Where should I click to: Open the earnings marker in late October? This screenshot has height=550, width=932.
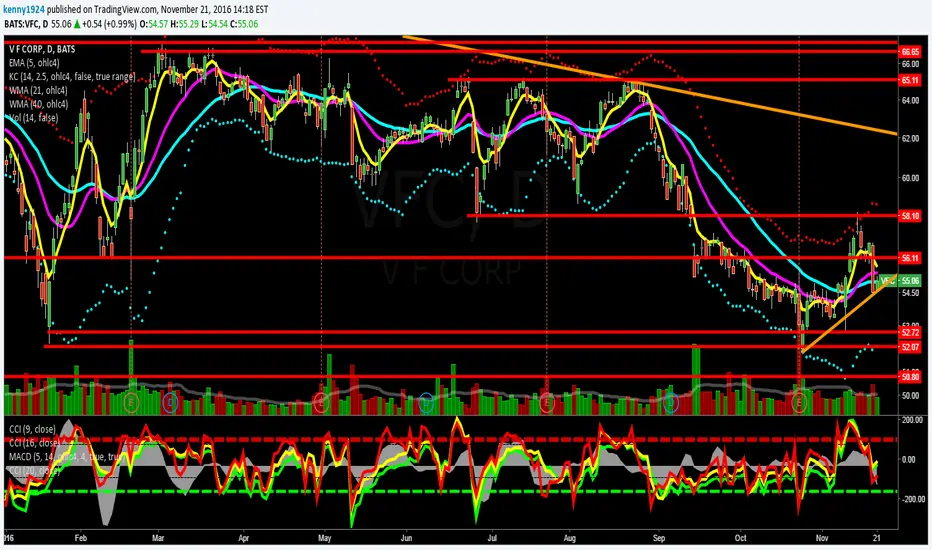[799, 403]
